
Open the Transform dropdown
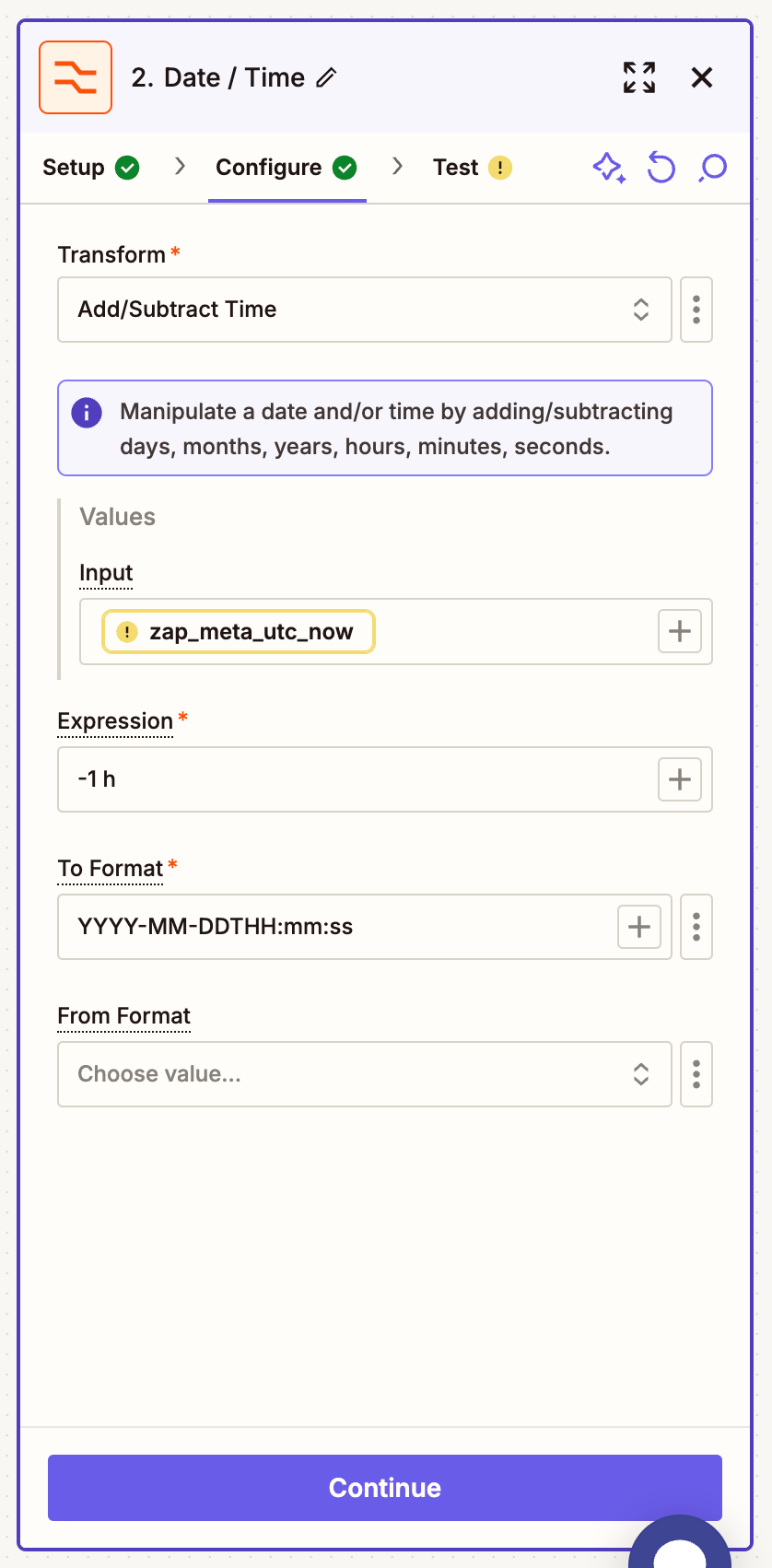click(364, 310)
